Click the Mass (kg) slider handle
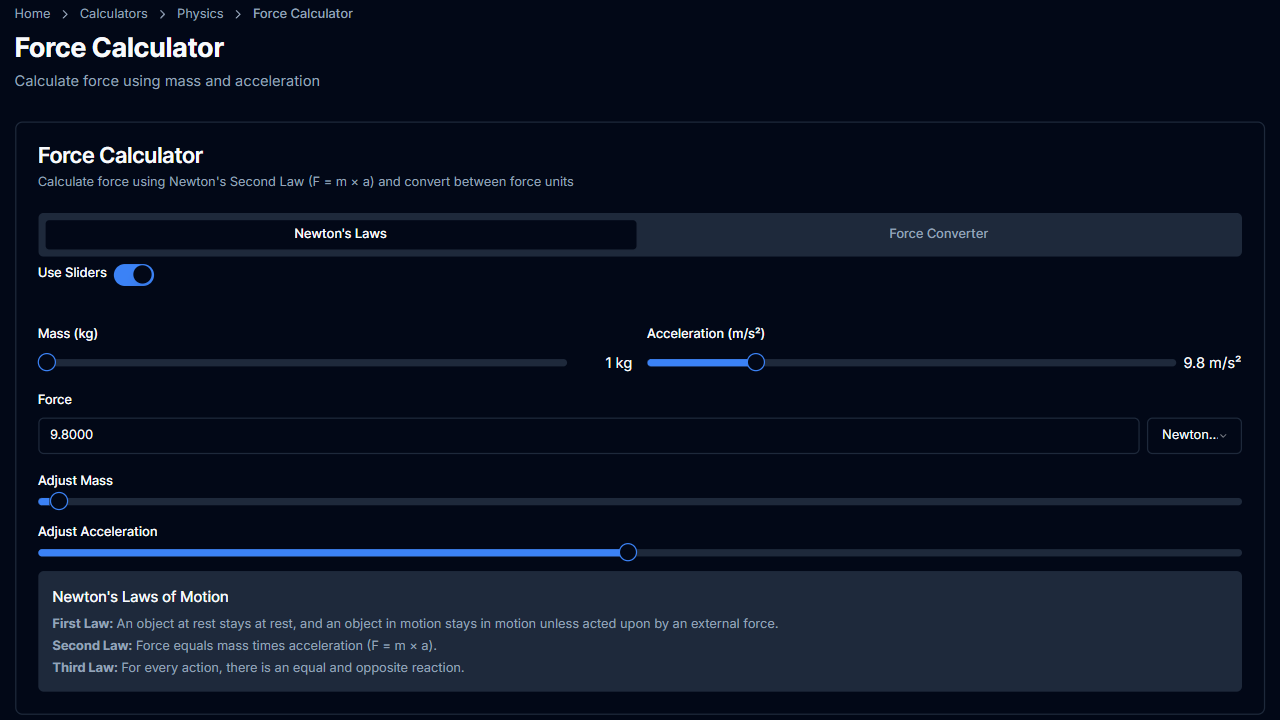The image size is (1280, 720). 46,362
